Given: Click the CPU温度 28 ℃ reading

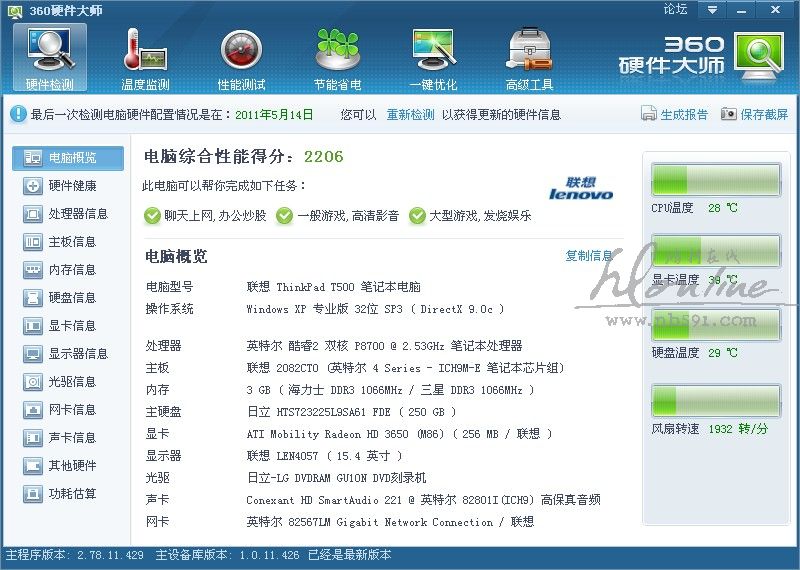Looking at the screenshot, I should coord(722,208).
